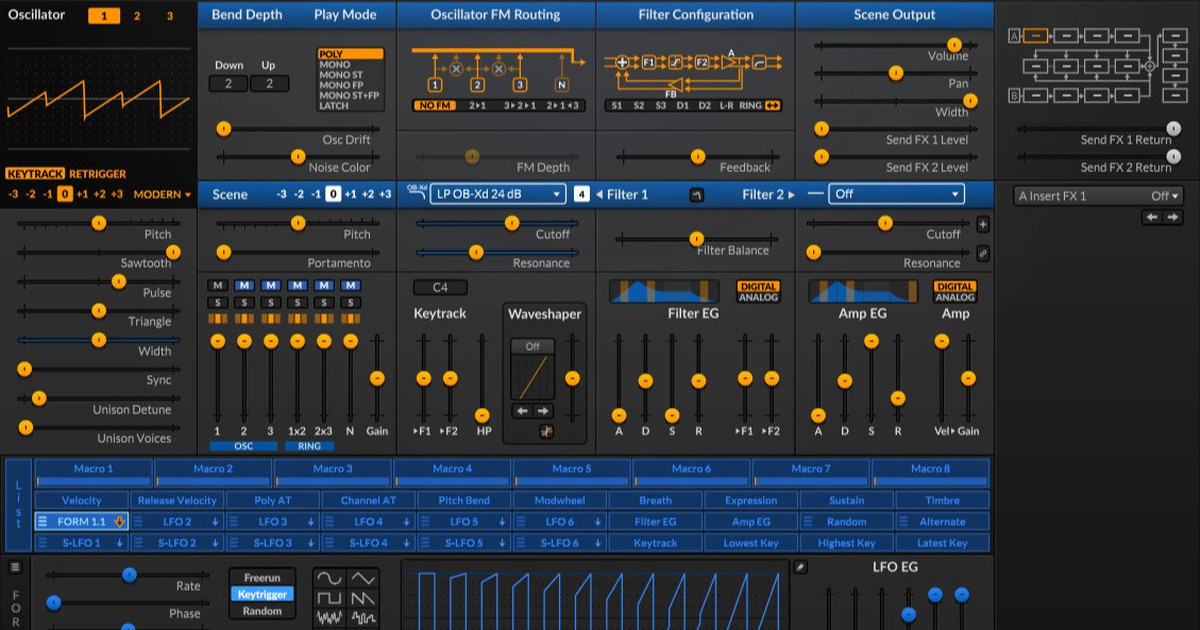Switch to oscillator 2 tab

click(137, 16)
